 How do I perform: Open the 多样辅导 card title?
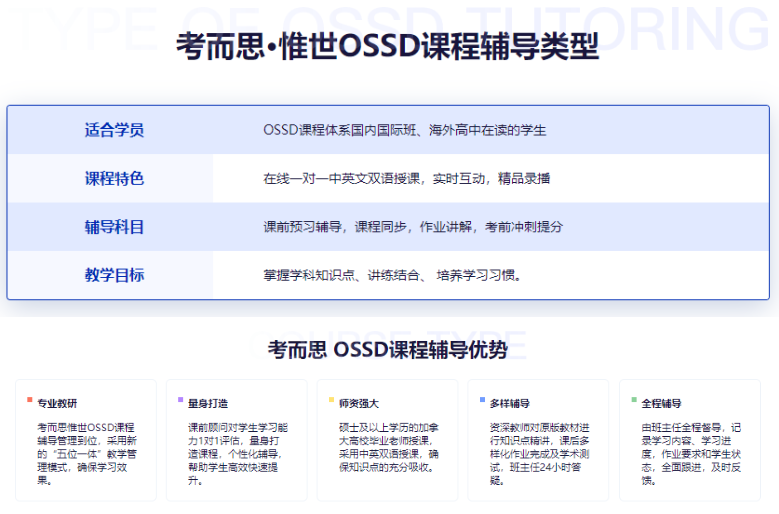coord(510,403)
